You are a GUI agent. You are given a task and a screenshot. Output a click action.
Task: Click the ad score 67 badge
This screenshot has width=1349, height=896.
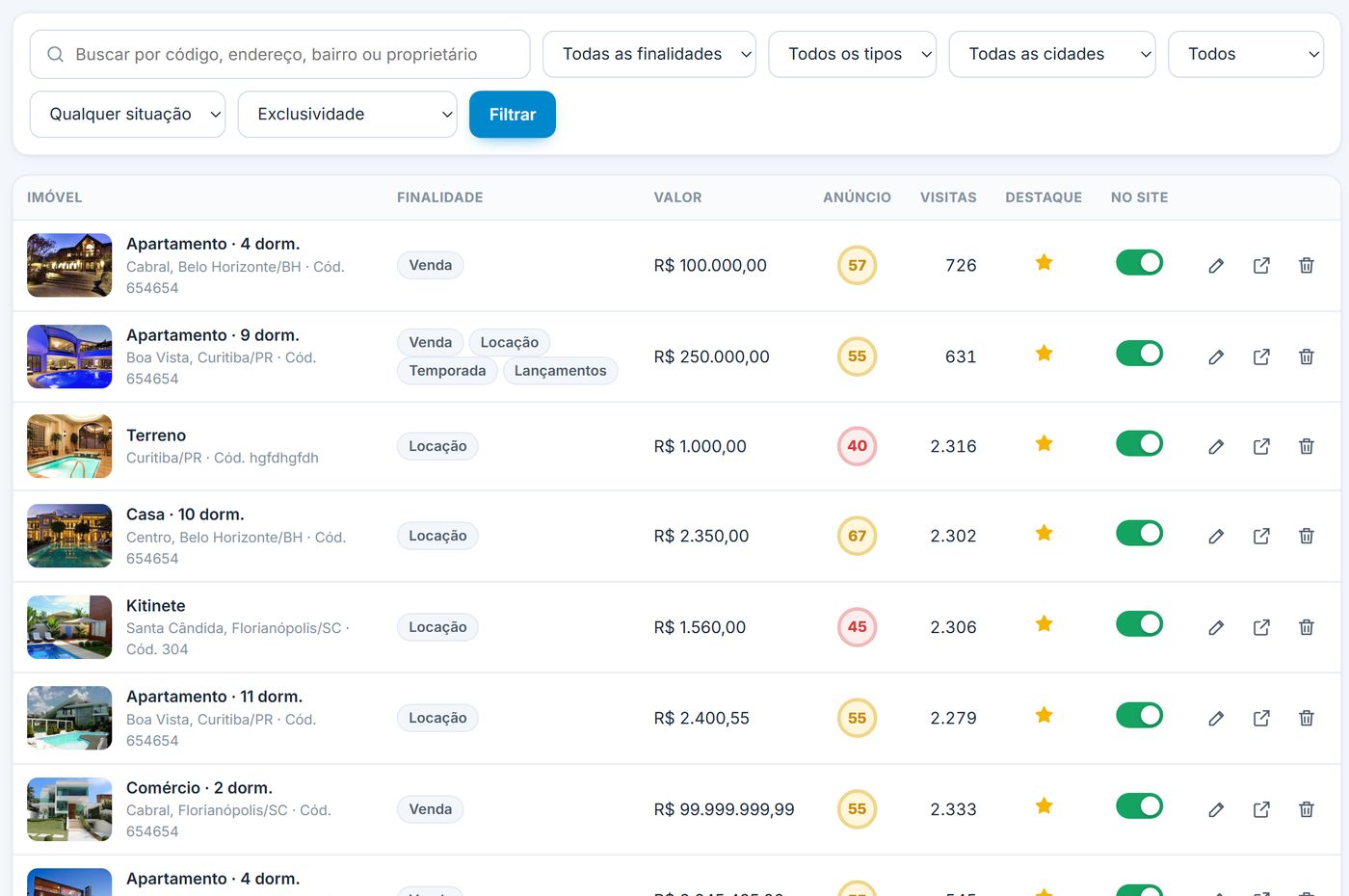click(857, 536)
